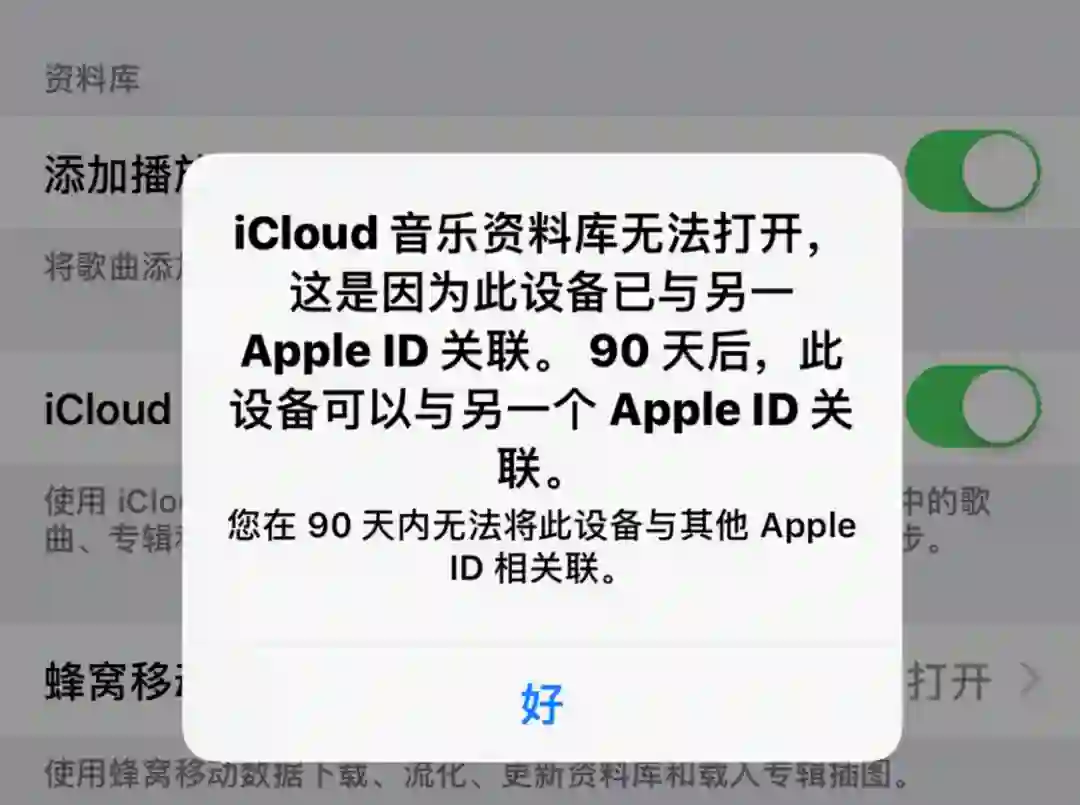Tap the bold iCloud 音乐资料库无法打开 headline
Viewport: 1080px width, 805px height.
point(528,233)
